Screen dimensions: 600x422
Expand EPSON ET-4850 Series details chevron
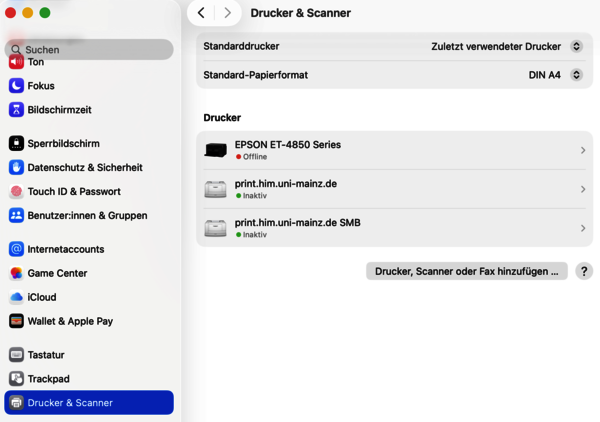[x=583, y=150]
